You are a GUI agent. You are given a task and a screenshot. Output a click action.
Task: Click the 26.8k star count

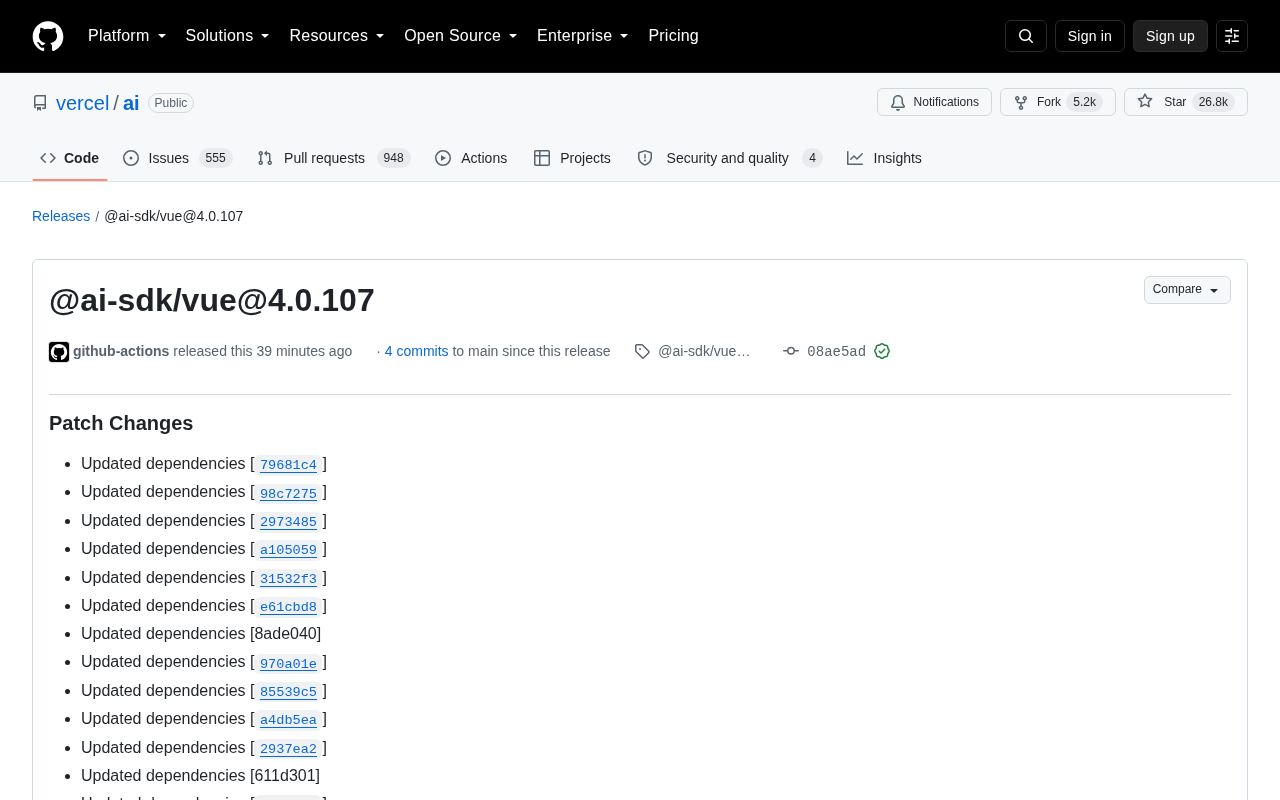[1213, 102]
